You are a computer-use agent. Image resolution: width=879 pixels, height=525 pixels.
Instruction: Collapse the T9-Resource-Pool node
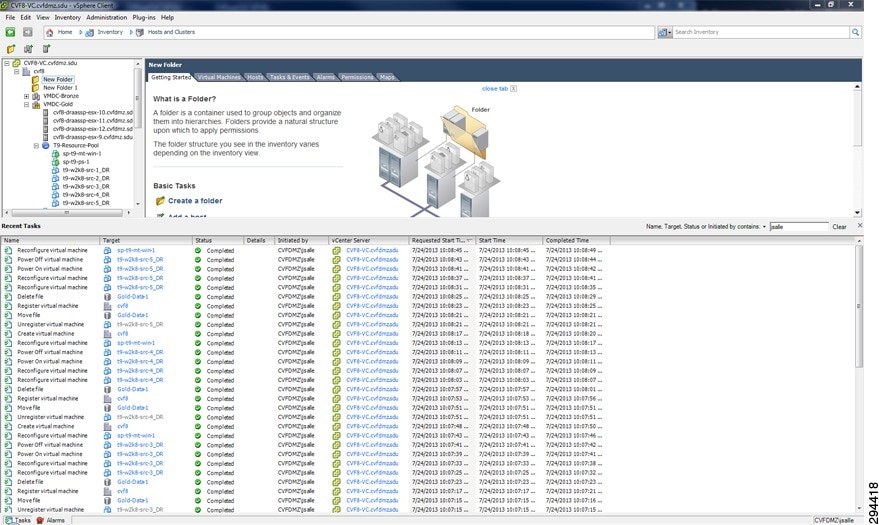[x=36, y=146]
